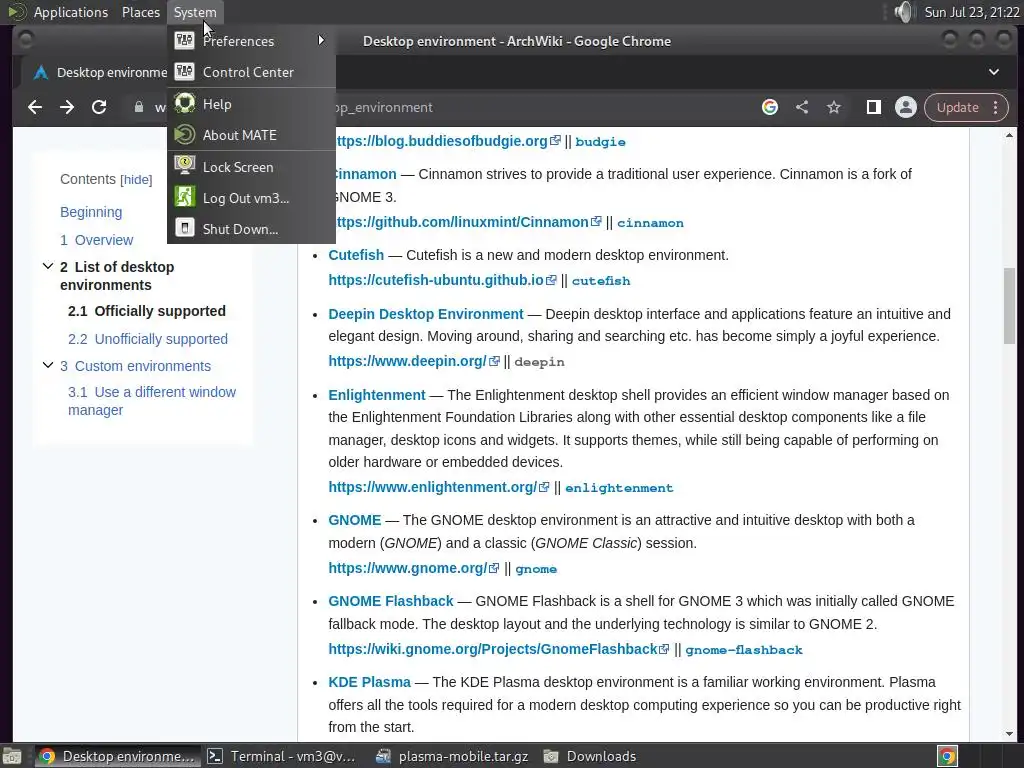Select Lock Screen menu entry
Screen dimensions: 1024x768
[251, 167]
